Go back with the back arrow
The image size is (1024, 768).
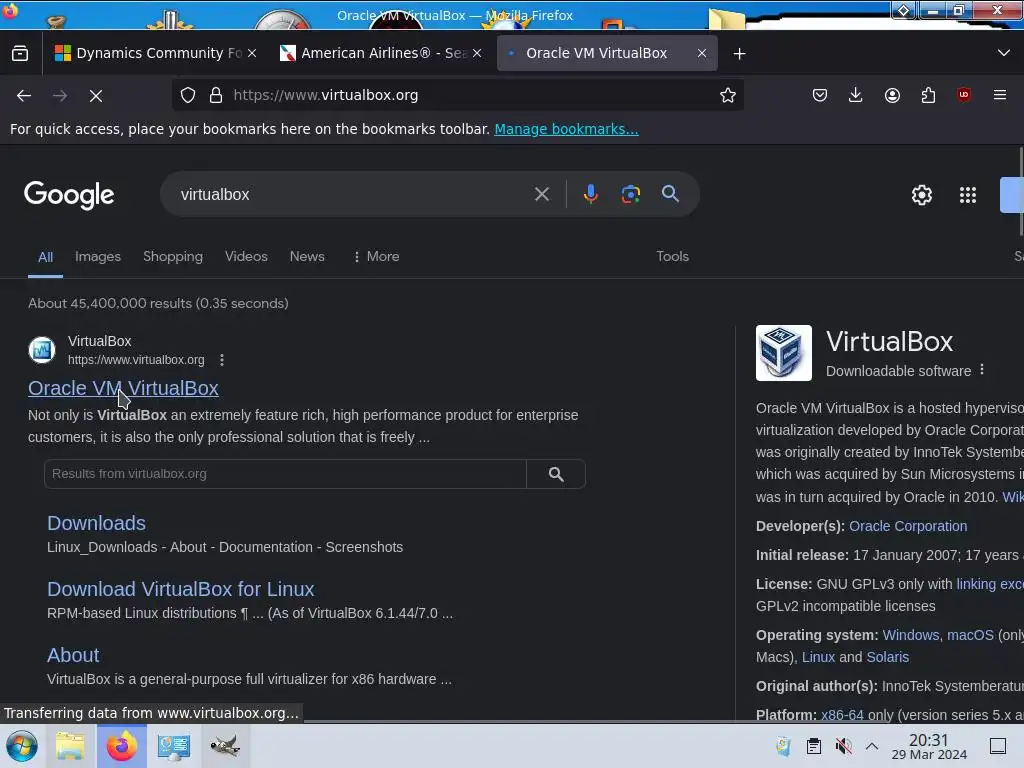24,95
